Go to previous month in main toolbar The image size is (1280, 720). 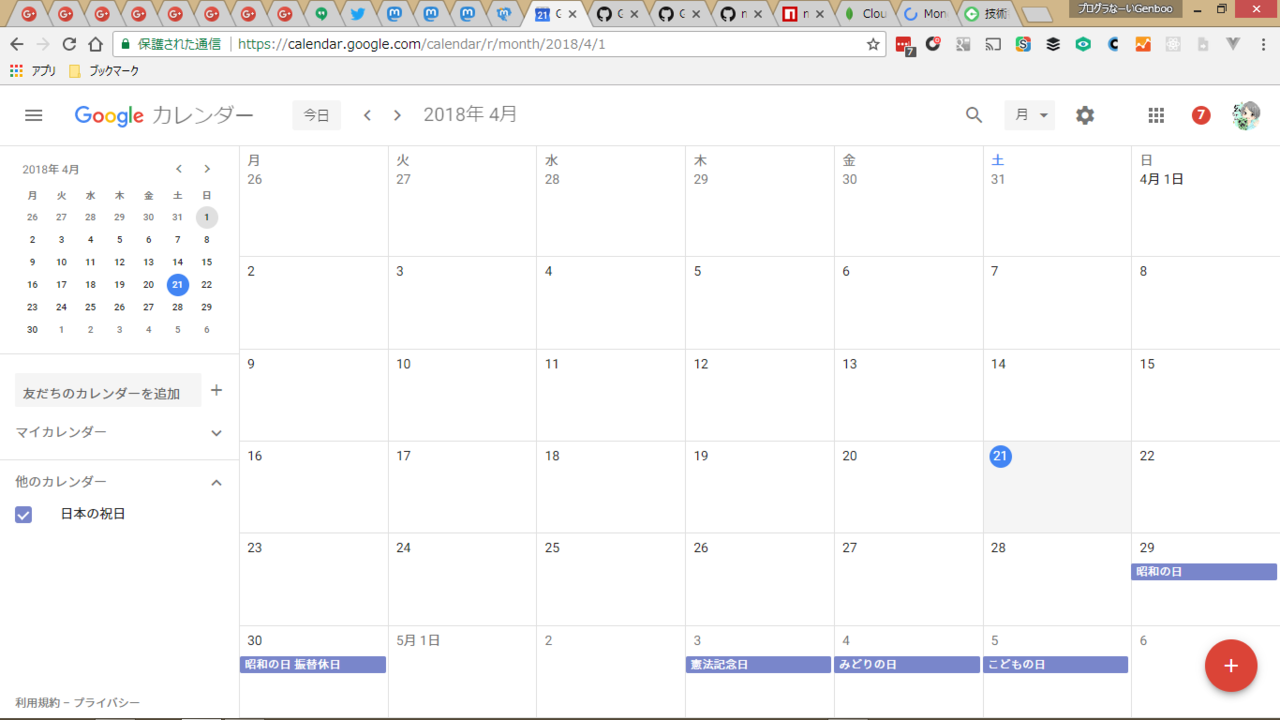click(367, 115)
